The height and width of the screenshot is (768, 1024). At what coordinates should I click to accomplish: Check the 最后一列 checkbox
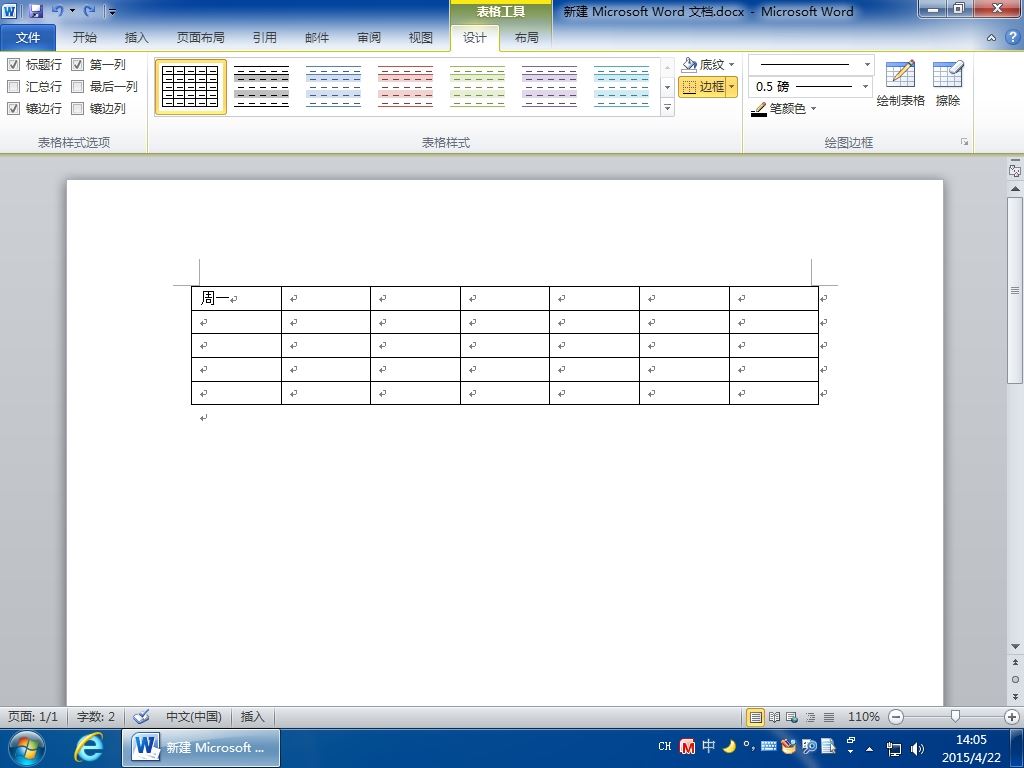(x=78, y=86)
